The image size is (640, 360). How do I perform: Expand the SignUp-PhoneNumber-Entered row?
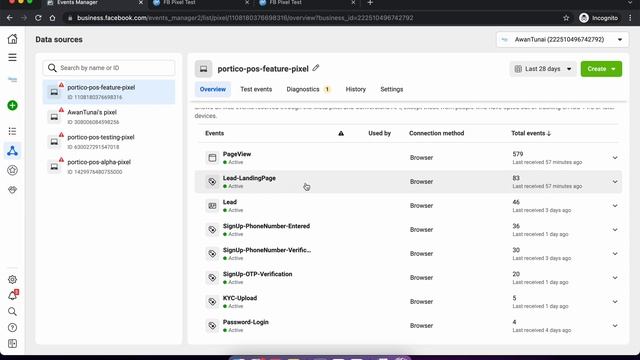615,230
